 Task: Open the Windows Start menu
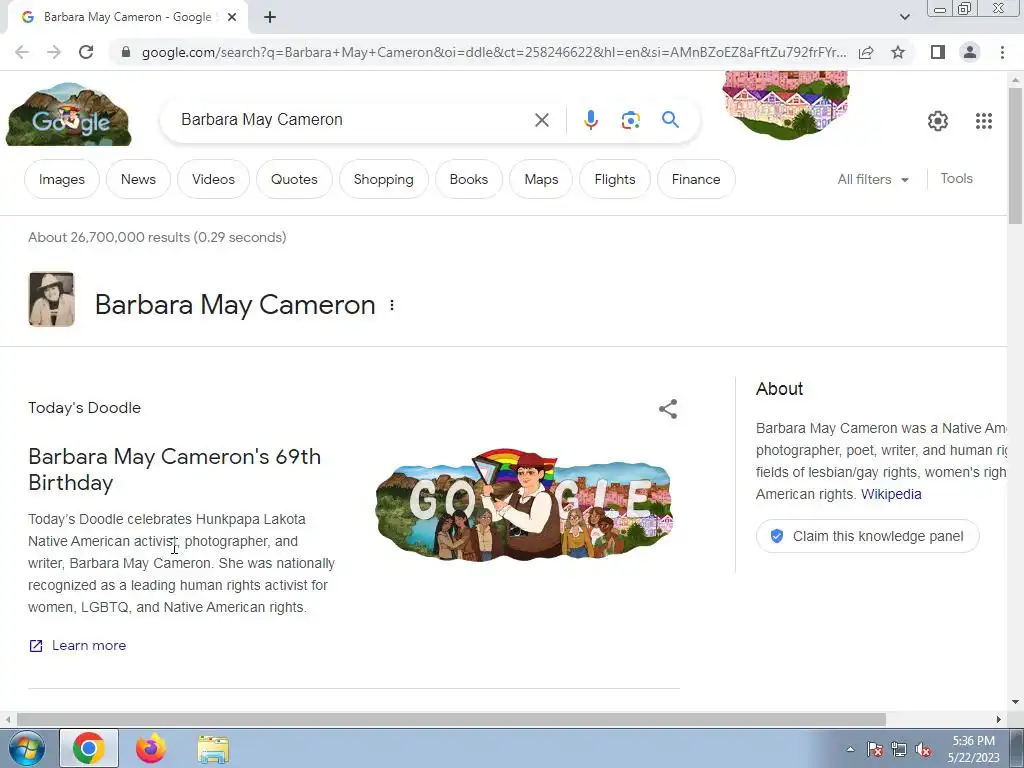coord(26,748)
